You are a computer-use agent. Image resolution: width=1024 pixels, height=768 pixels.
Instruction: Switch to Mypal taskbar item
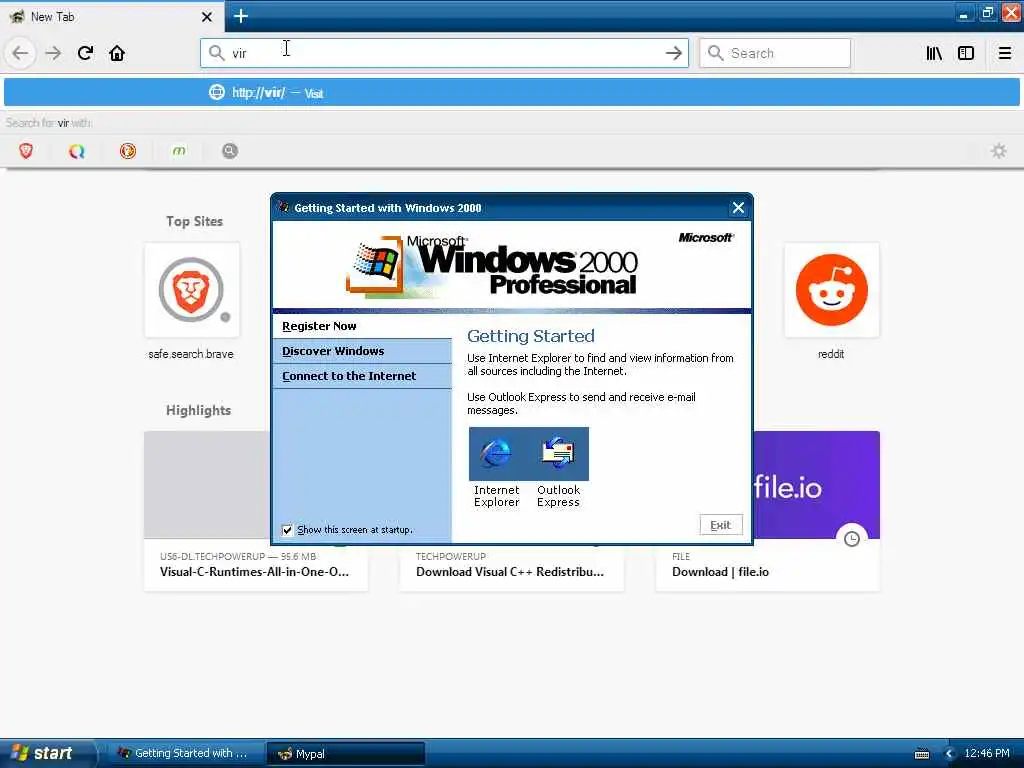click(x=346, y=754)
